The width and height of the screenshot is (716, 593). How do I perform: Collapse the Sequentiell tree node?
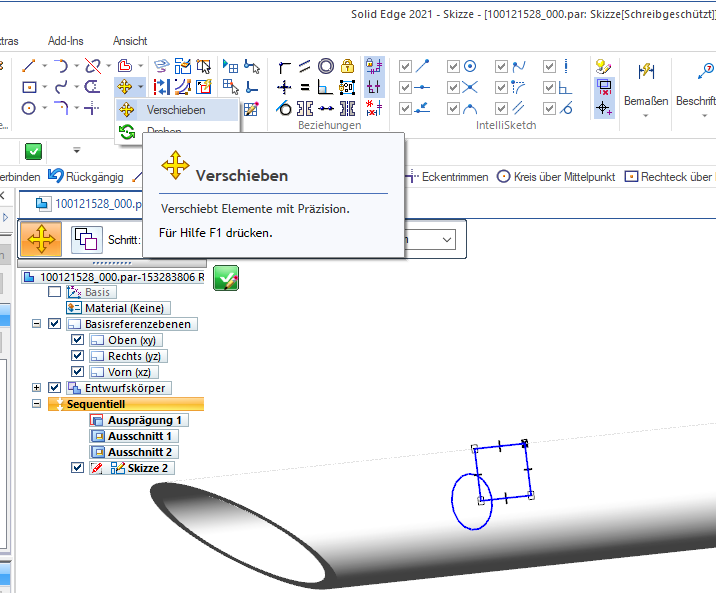click(x=37, y=404)
